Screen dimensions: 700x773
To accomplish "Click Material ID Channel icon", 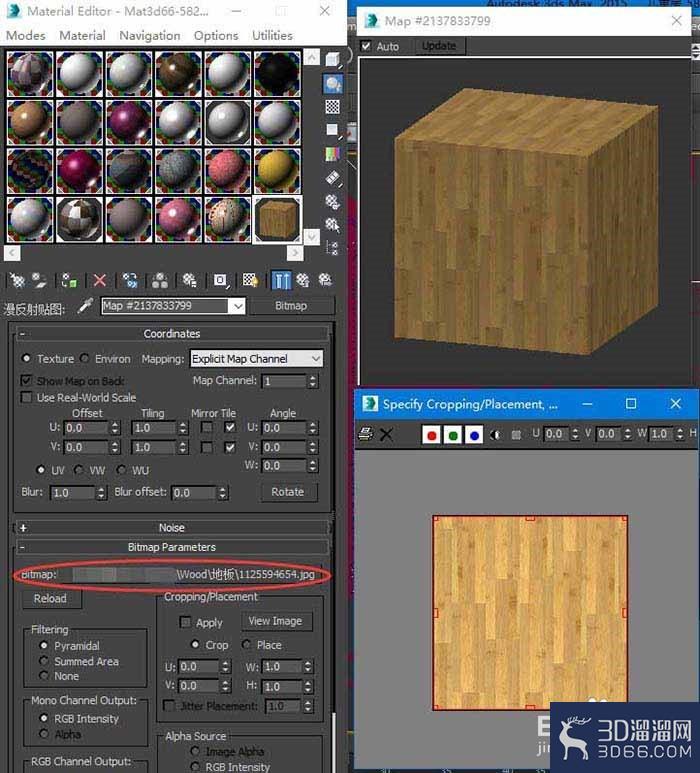I will point(220,281).
